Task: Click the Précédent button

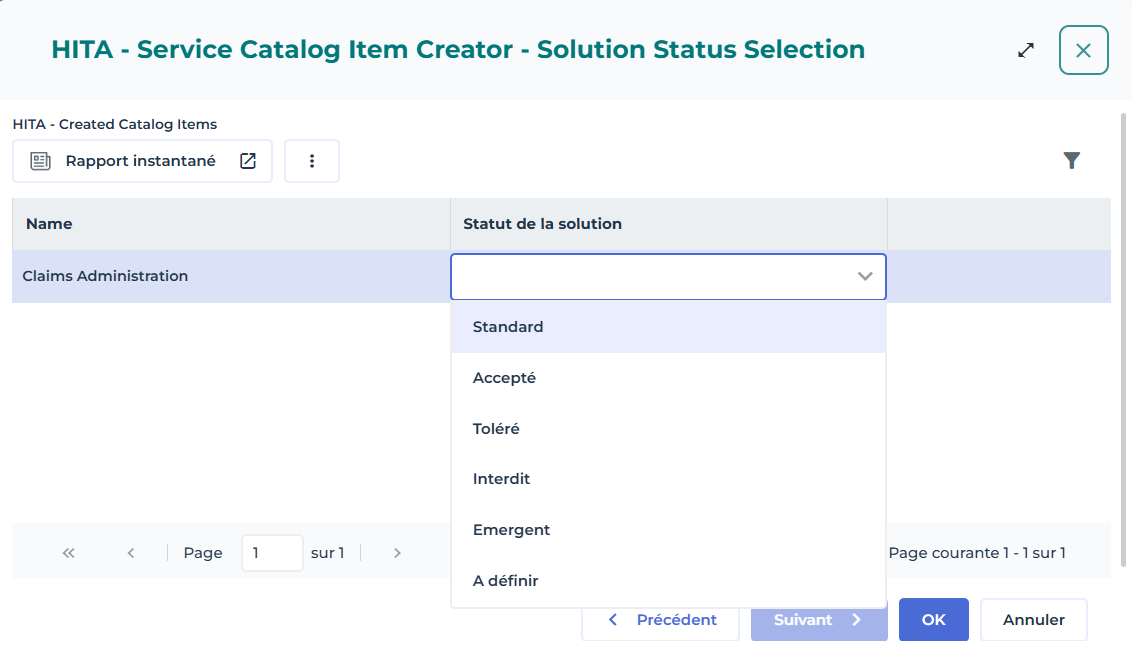Action: (x=661, y=620)
